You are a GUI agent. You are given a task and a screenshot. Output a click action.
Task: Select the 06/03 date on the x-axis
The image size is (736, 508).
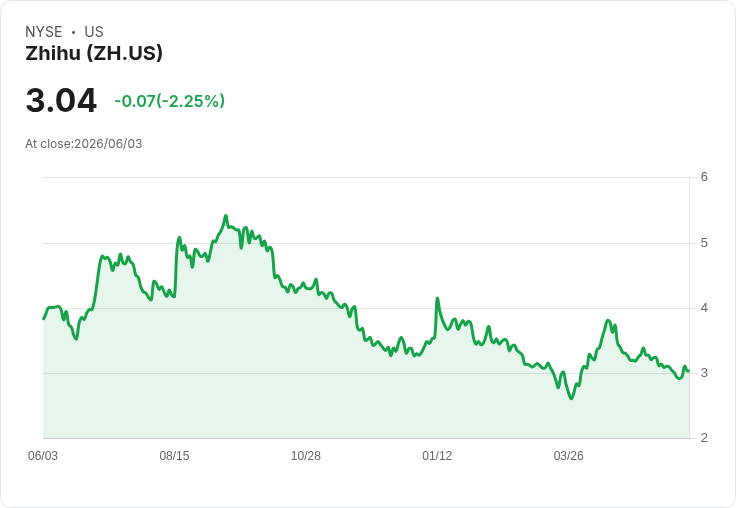tap(43, 455)
